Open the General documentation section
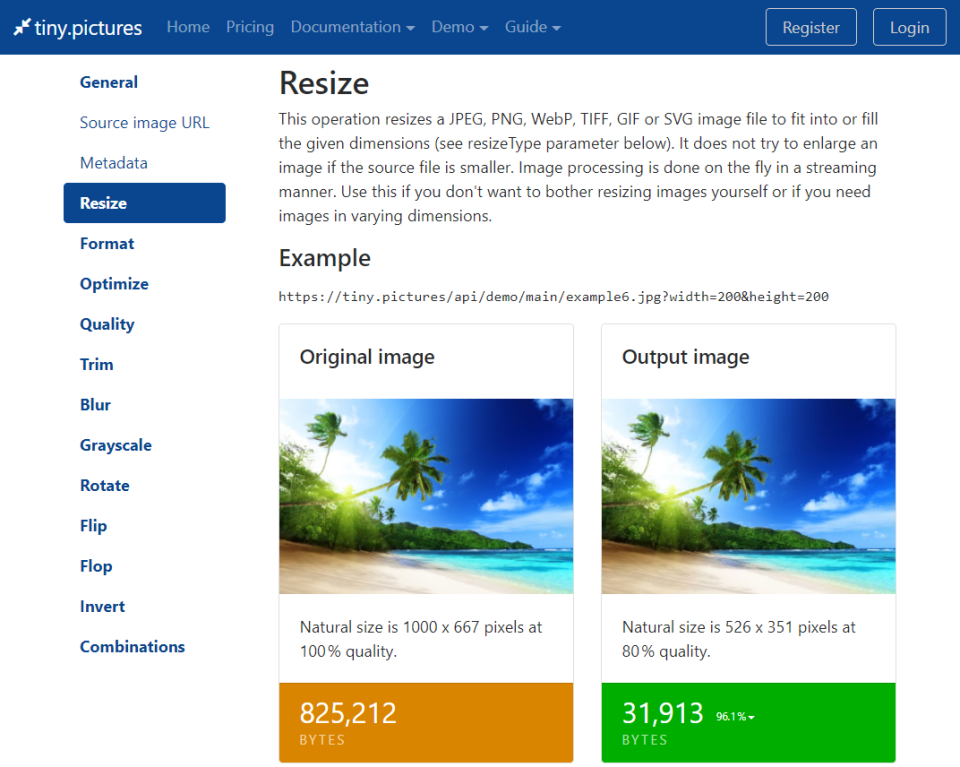The image size is (960, 767). pos(108,82)
